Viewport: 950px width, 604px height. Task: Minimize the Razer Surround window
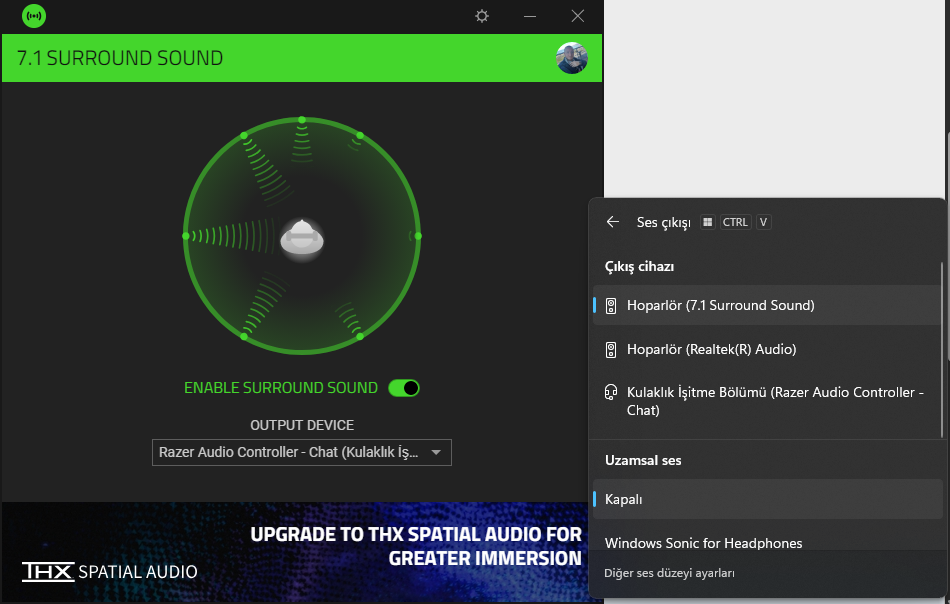click(x=530, y=16)
